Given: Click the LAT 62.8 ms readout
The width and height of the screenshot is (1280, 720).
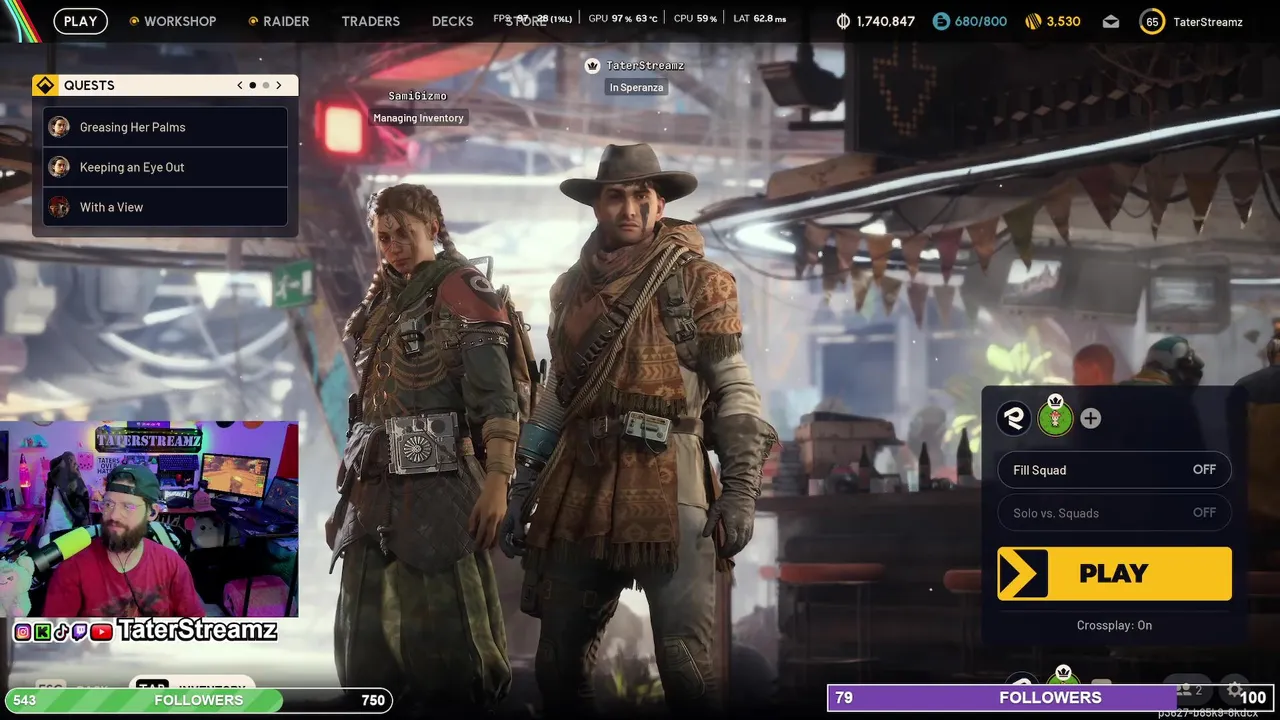Looking at the screenshot, I should (x=759, y=18).
